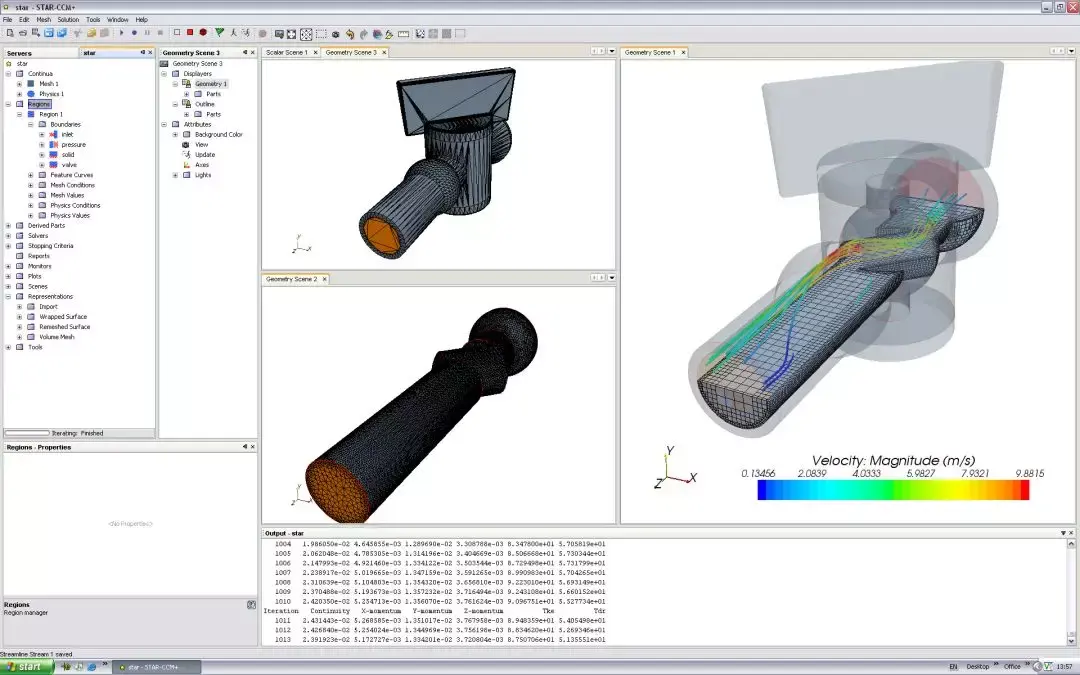This screenshot has width=1080, height=675.
Task: Select the Geometry Scene 1 tab
Action: click(x=650, y=52)
